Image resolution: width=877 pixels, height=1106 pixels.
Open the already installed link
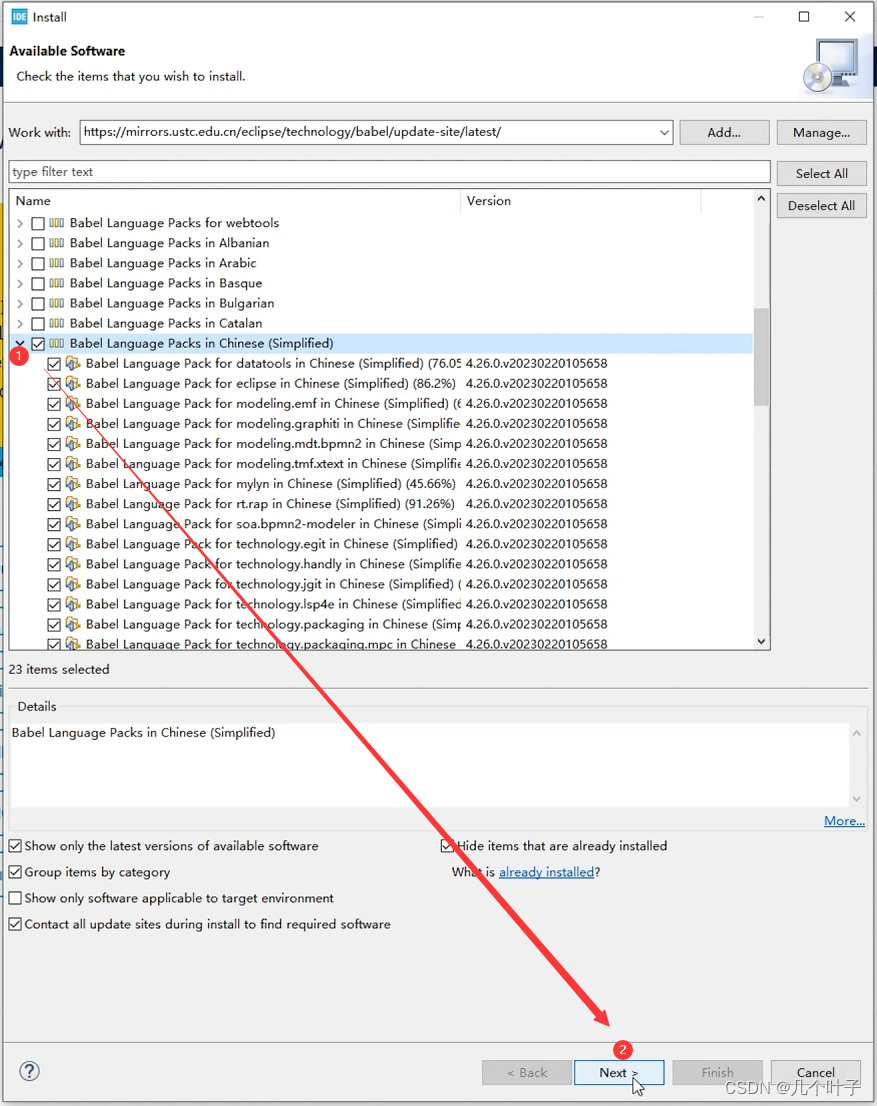pos(547,872)
